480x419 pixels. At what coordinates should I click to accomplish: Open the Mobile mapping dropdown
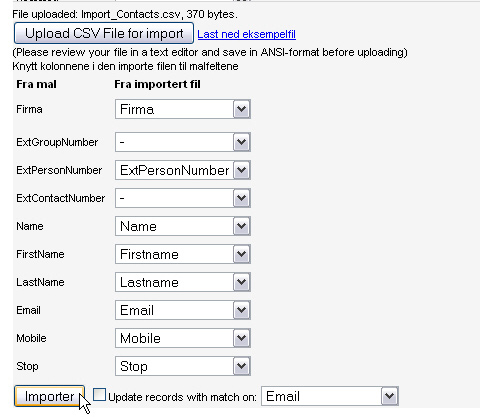[x=183, y=338]
